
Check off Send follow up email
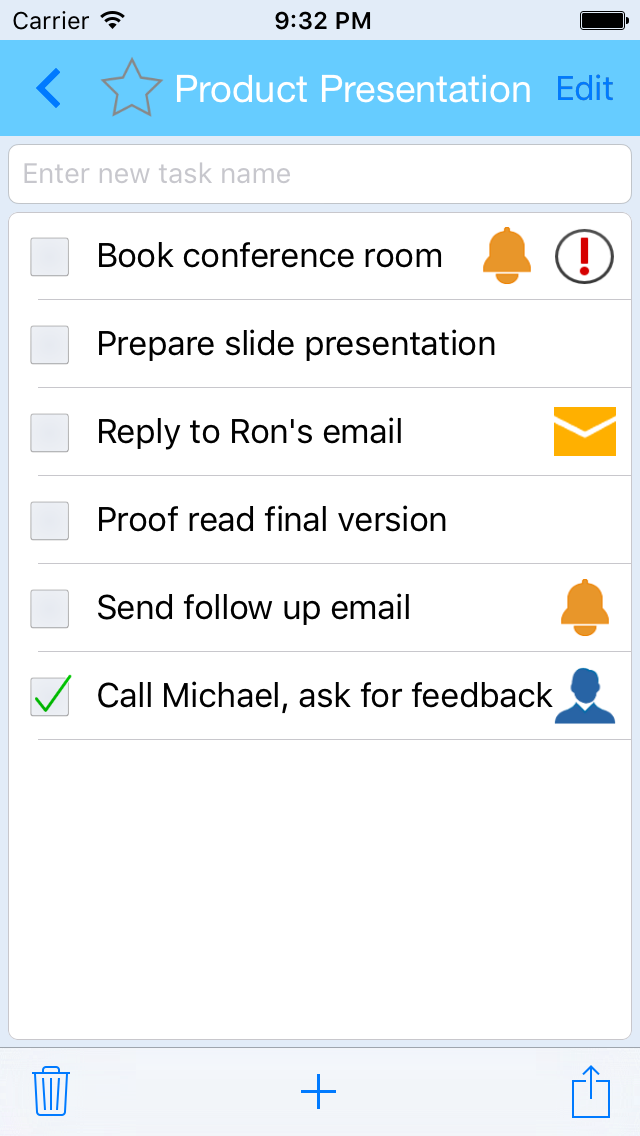click(x=50, y=609)
